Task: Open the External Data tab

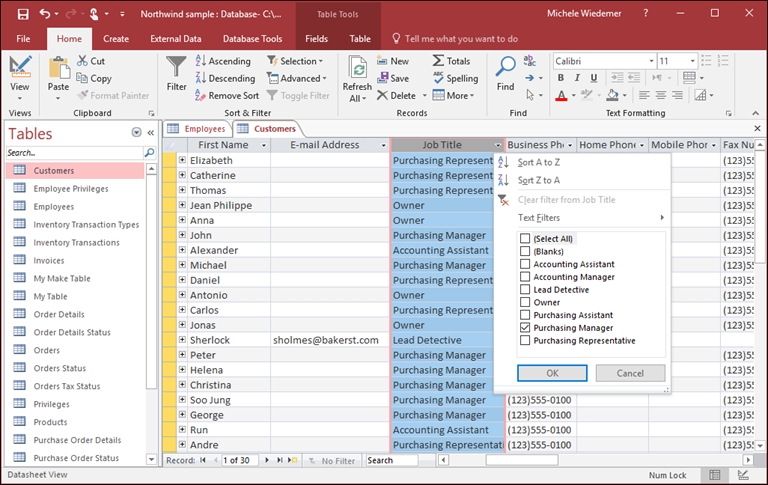Action: tap(176, 39)
